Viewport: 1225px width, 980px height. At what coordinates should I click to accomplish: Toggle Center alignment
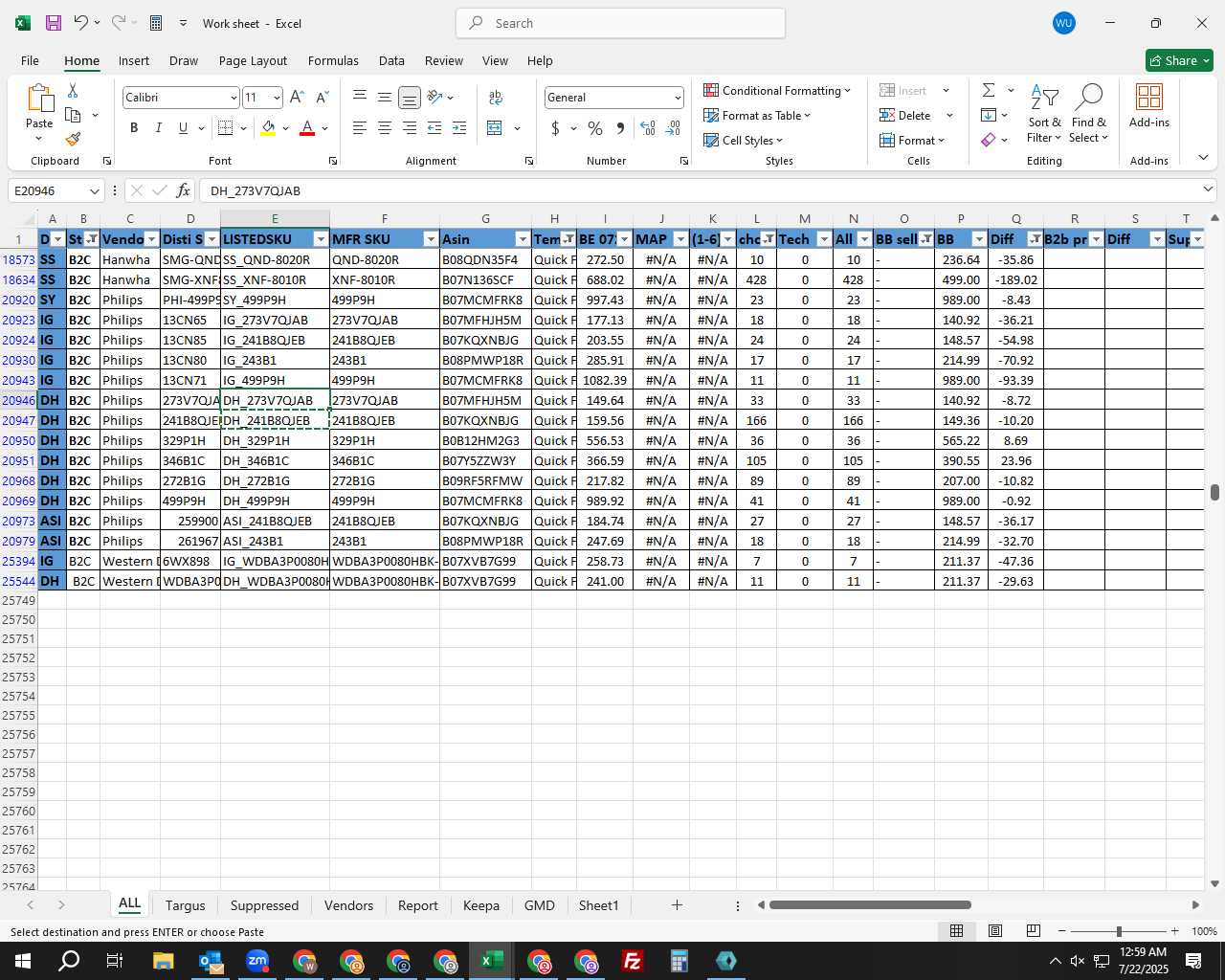point(385,128)
